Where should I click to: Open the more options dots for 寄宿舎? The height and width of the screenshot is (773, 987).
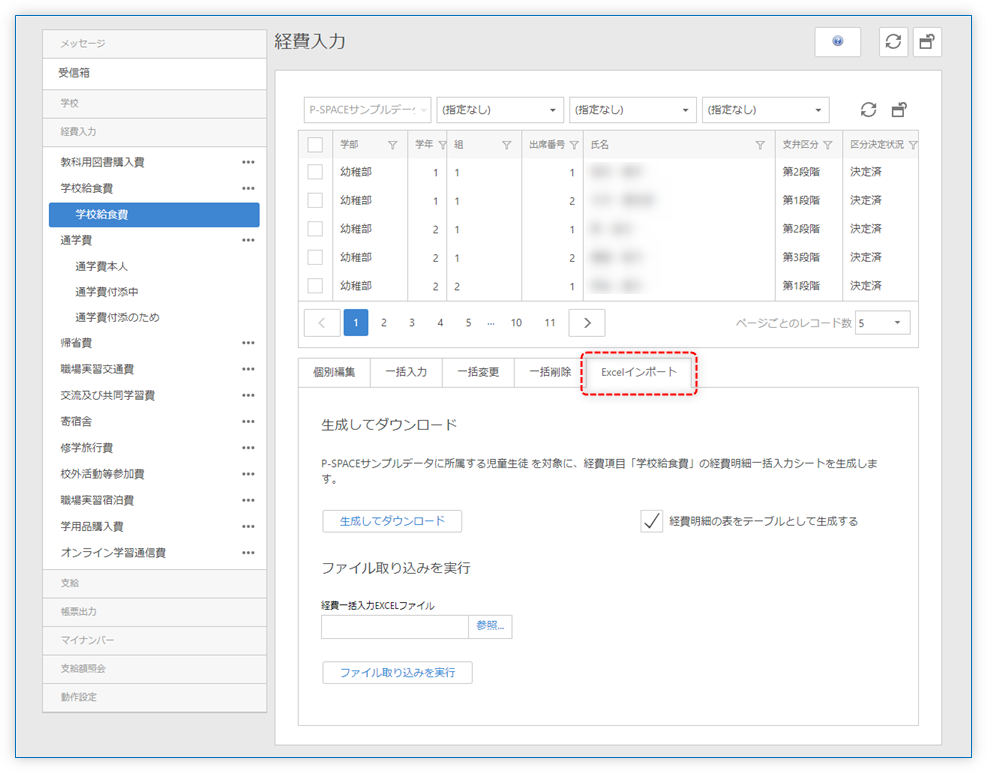(248, 421)
